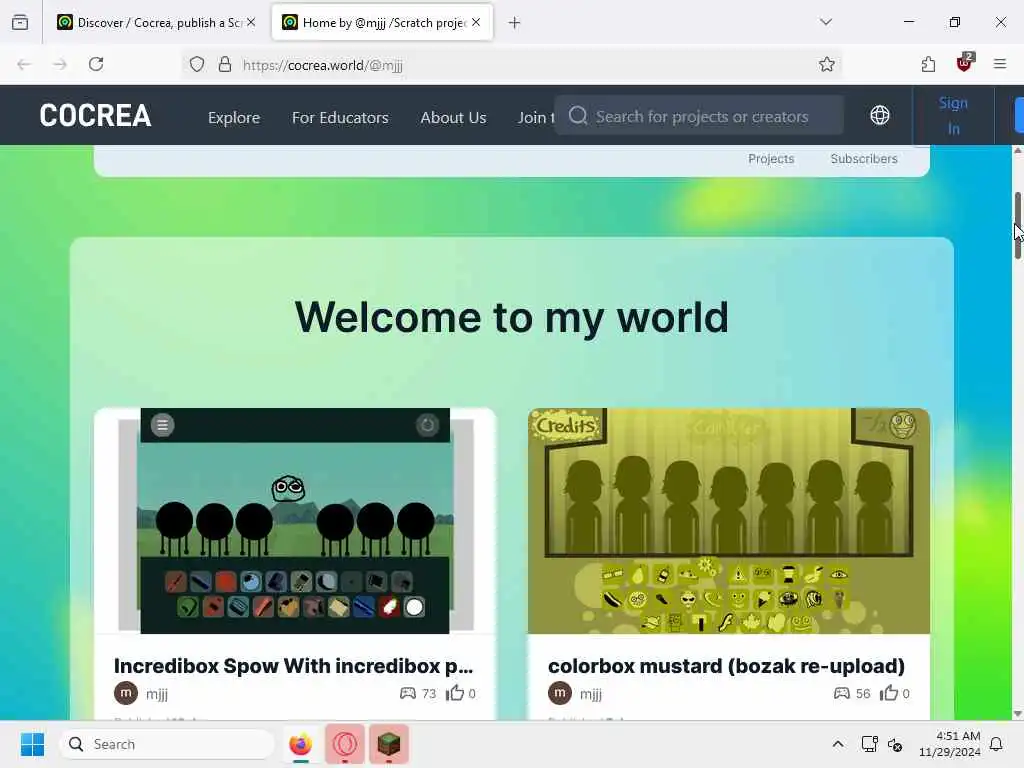
Task: Open the language globe selector
Action: point(880,116)
